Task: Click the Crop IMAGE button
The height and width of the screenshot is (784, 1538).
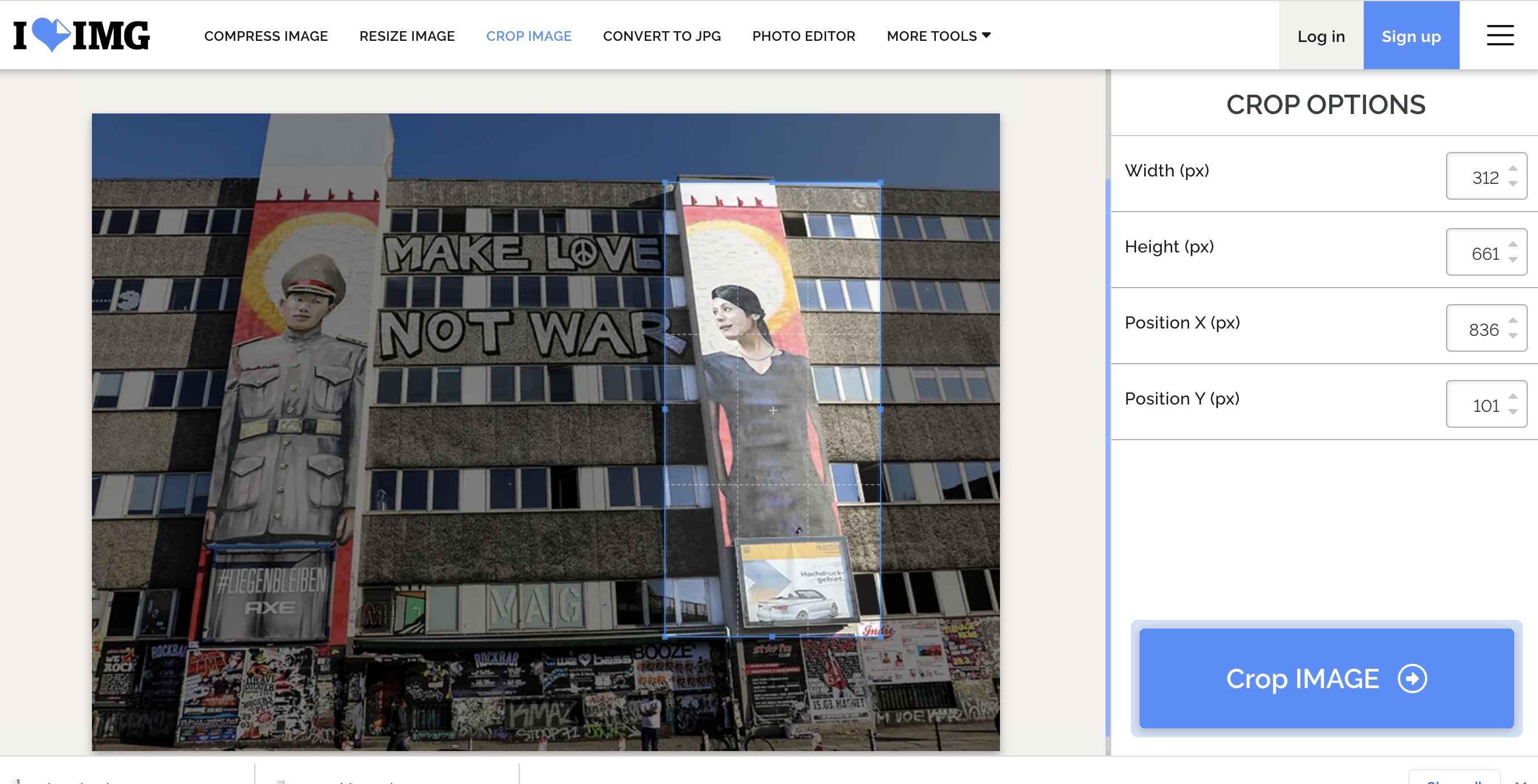Action: tap(1327, 678)
